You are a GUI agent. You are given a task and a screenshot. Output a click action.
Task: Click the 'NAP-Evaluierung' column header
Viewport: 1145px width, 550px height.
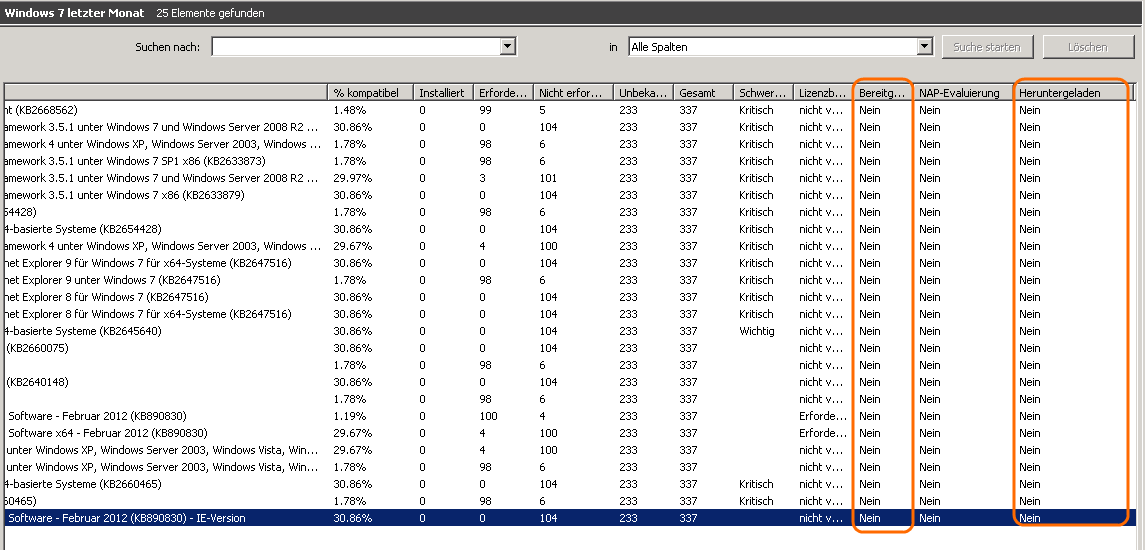click(x=962, y=93)
